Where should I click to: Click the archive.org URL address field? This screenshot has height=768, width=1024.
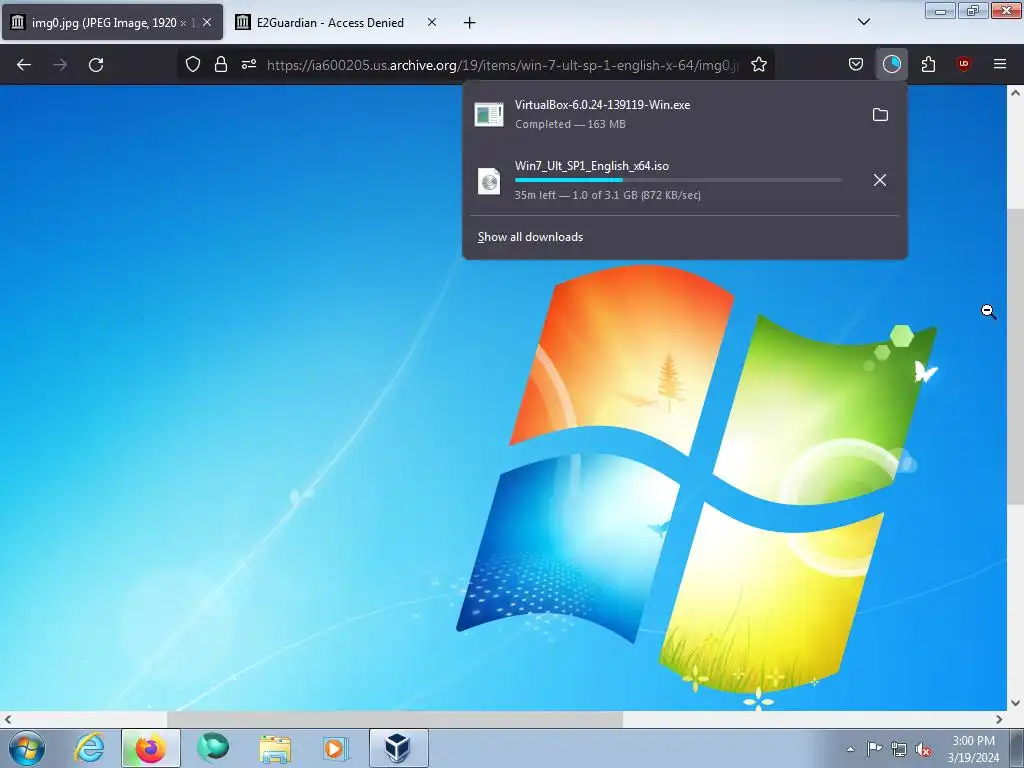pyautogui.click(x=502, y=65)
